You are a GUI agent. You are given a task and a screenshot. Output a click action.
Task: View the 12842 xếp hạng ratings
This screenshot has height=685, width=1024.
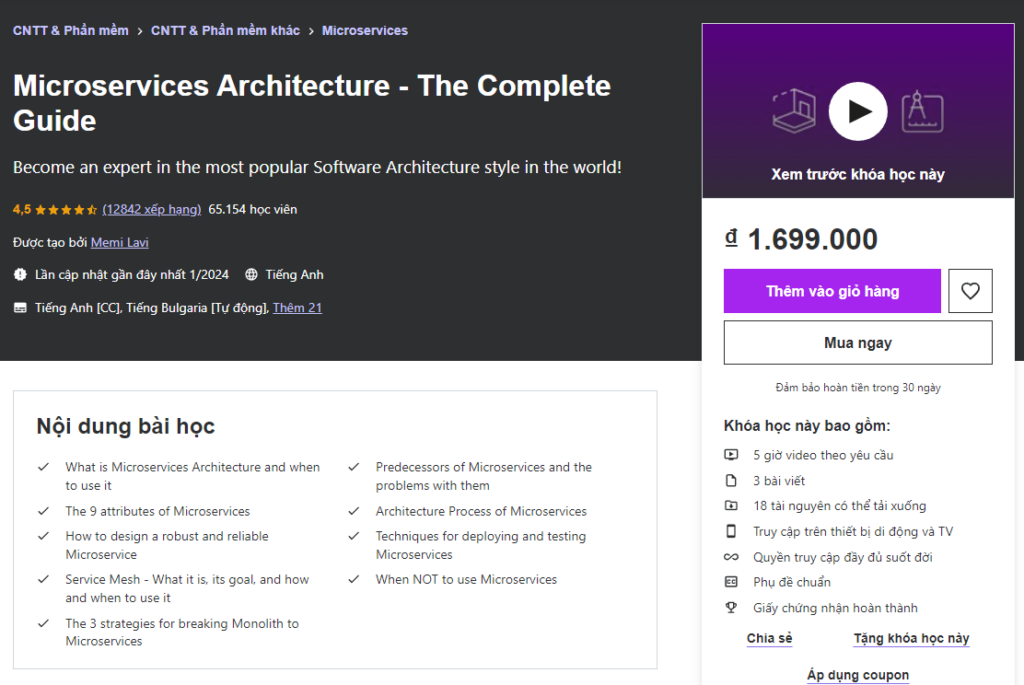point(151,209)
